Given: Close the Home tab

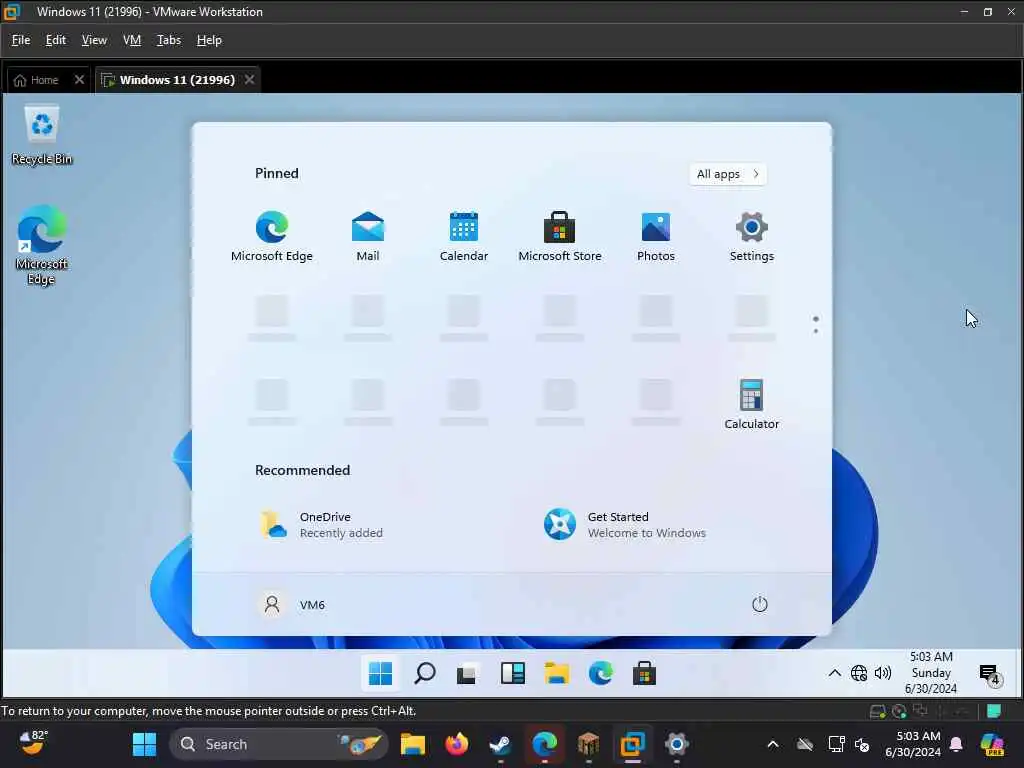Looking at the screenshot, I should point(79,80).
